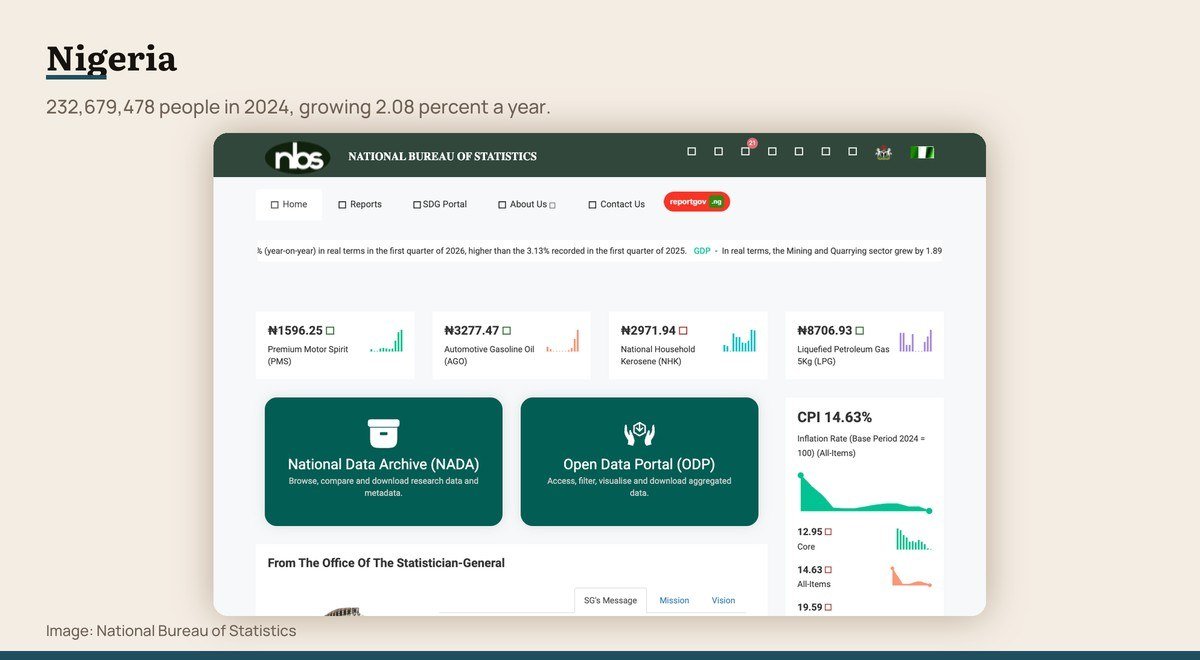
Task: Switch to the Mission tab
Action: [x=674, y=600]
